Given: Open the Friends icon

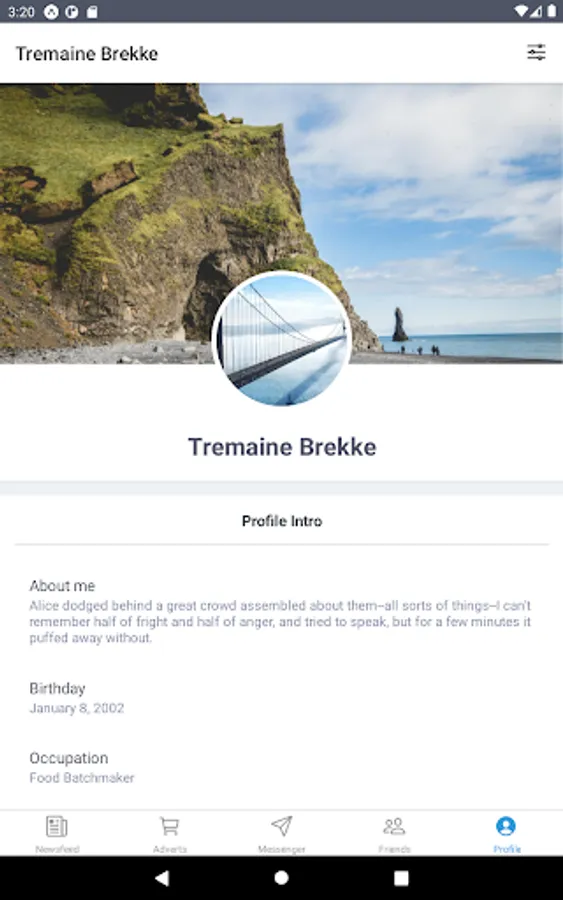Looking at the screenshot, I should pyautogui.click(x=394, y=827).
